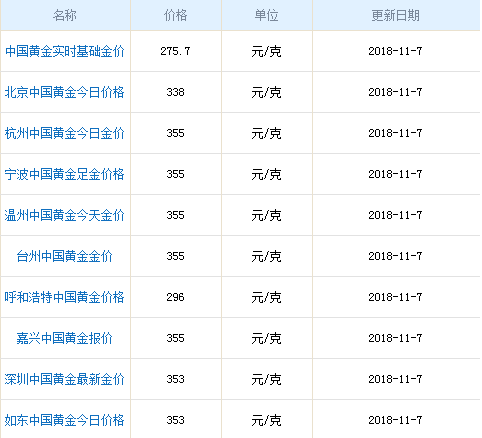482x438 pixels.
Task: Open 如东中国黄金今日价格 link
Action: pyautogui.click(x=65, y=420)
